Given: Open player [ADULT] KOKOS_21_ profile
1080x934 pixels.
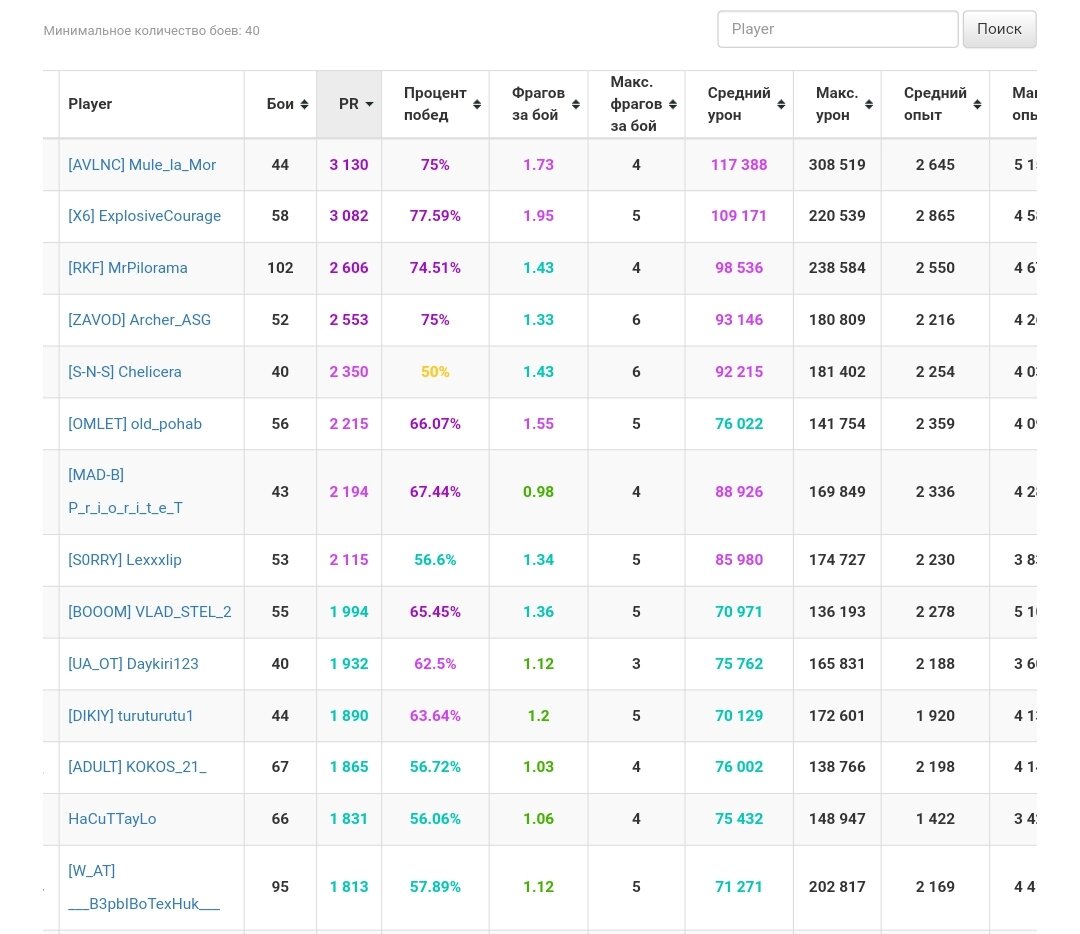Looking at the screenshot, I should [x=137, y=767].
